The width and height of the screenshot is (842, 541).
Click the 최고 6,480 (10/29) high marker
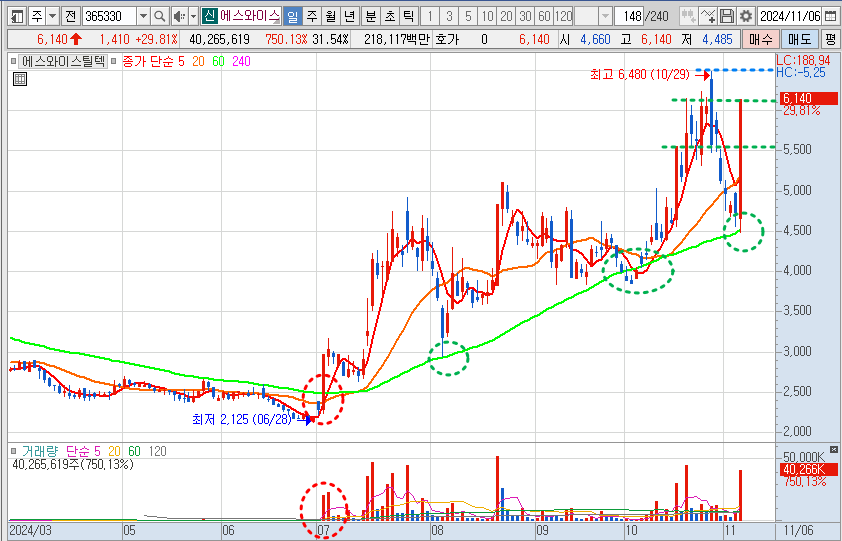pyautogui.click(x=640, y=75)
